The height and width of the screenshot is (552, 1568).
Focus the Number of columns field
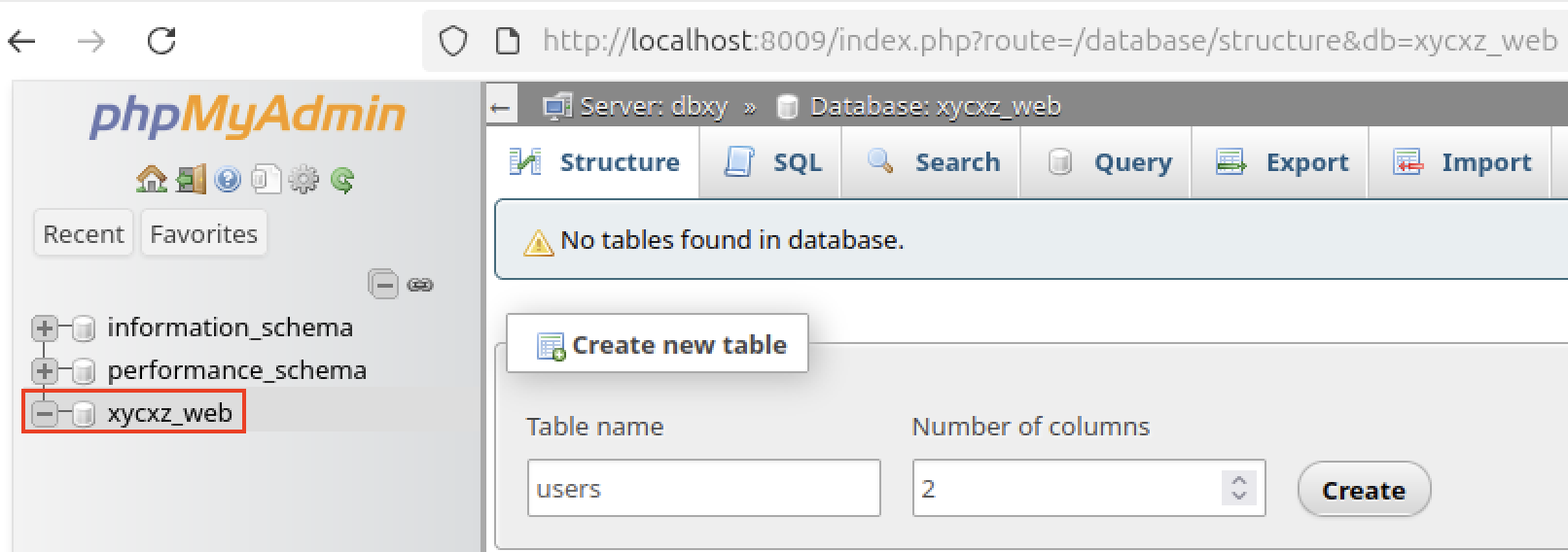click(1089, 488)
